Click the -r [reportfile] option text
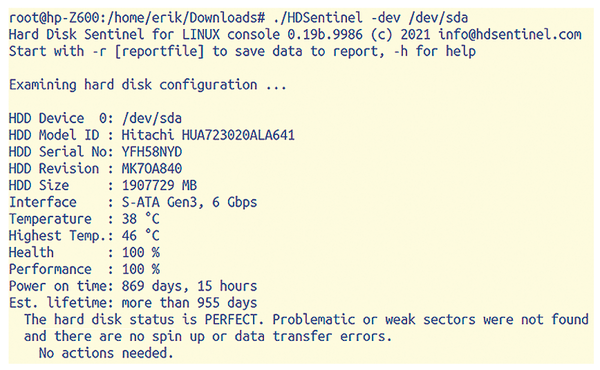This screenshot has width=600, height=370. click(148, 51)
